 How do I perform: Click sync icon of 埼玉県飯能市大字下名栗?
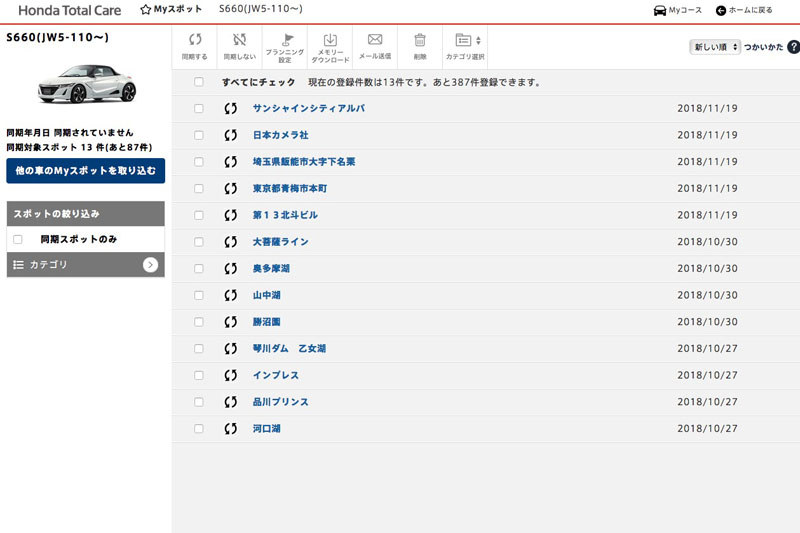(x=231, y=162)
